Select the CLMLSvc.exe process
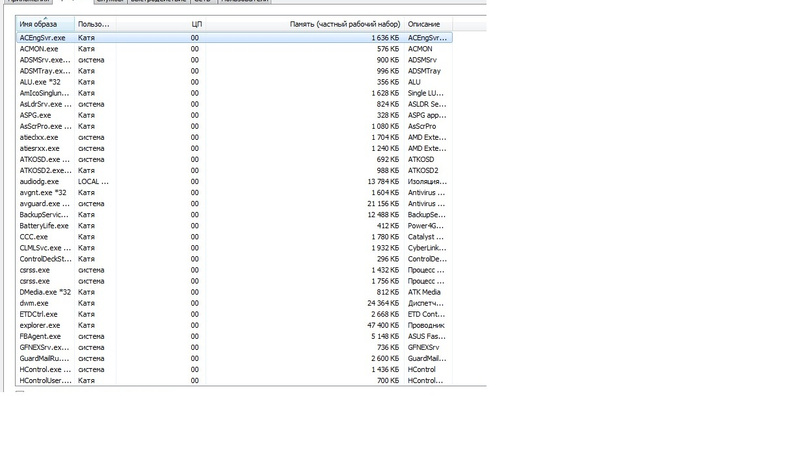The width and height of the screenshot is (800, 450). tap(234, 248)
